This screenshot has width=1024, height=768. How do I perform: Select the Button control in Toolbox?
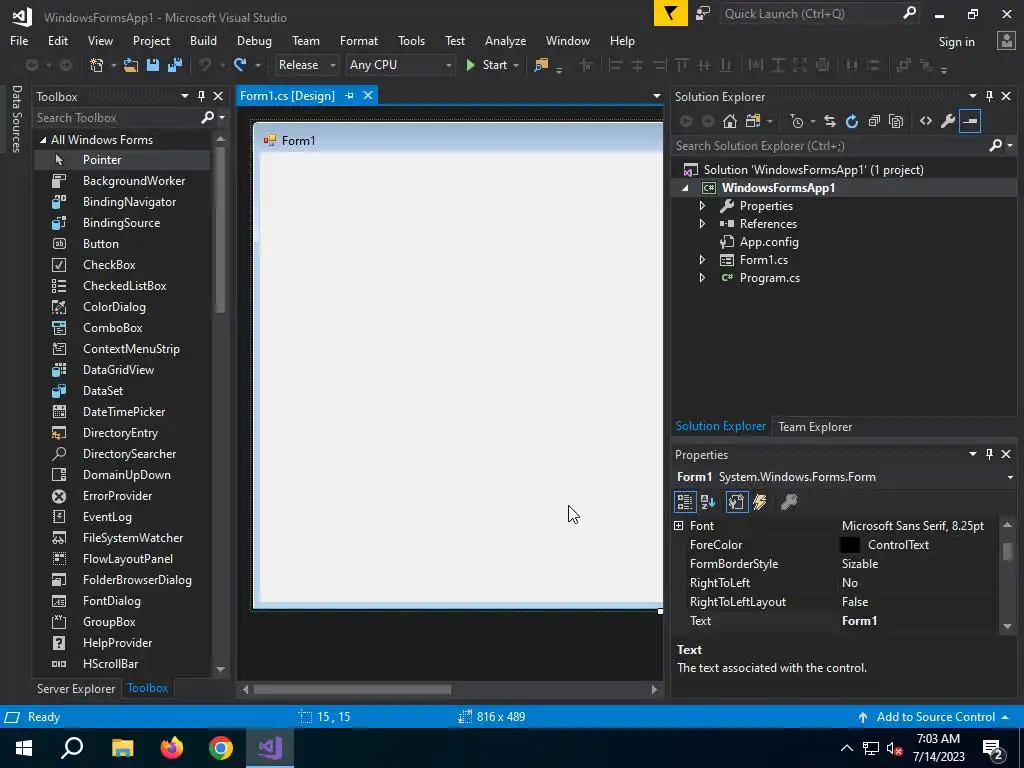(x=122, y=244)
